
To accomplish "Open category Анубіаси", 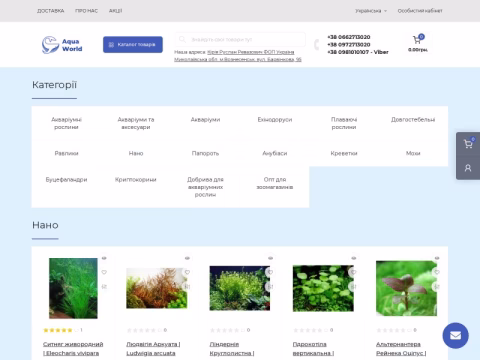I will (275, 153).
